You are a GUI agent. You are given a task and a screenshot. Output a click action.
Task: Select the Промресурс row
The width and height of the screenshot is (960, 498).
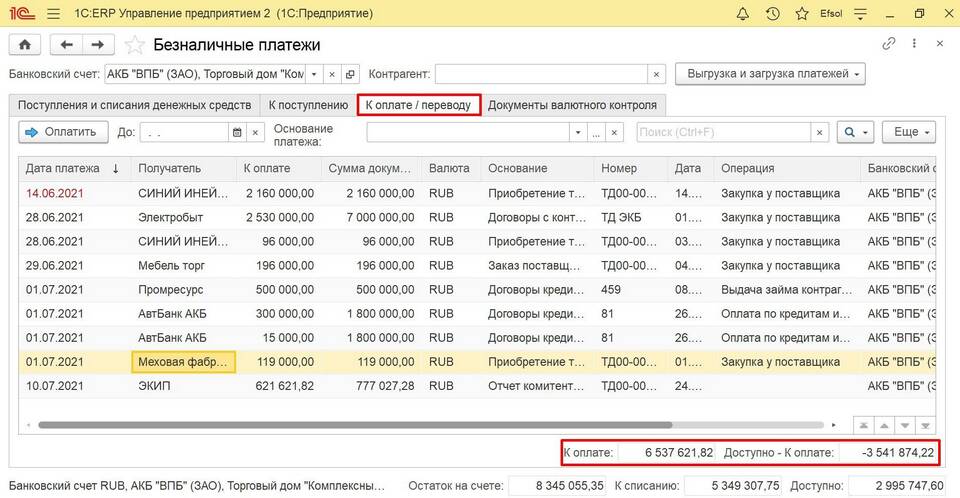click(x=477, y=290)
